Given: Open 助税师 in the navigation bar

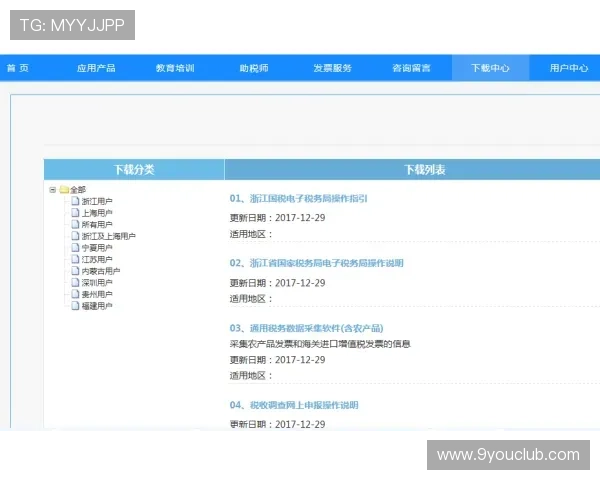Looking at the screenshot, I should [254, 68].
